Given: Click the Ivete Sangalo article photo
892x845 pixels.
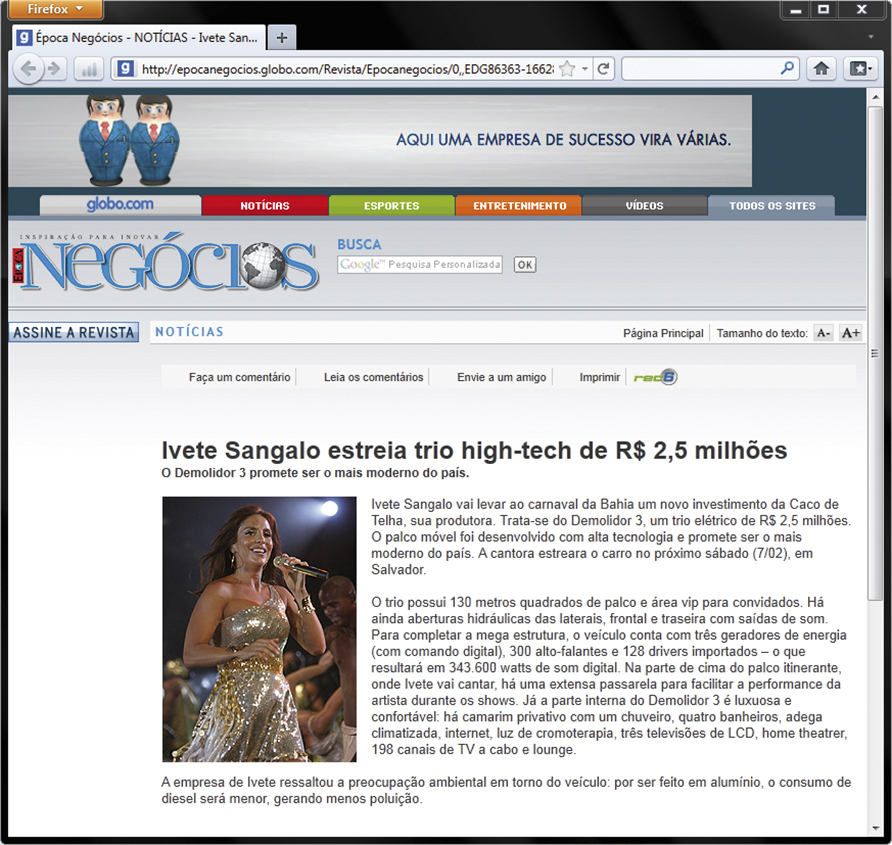Looking at the screenshot, I should [259, 629].
